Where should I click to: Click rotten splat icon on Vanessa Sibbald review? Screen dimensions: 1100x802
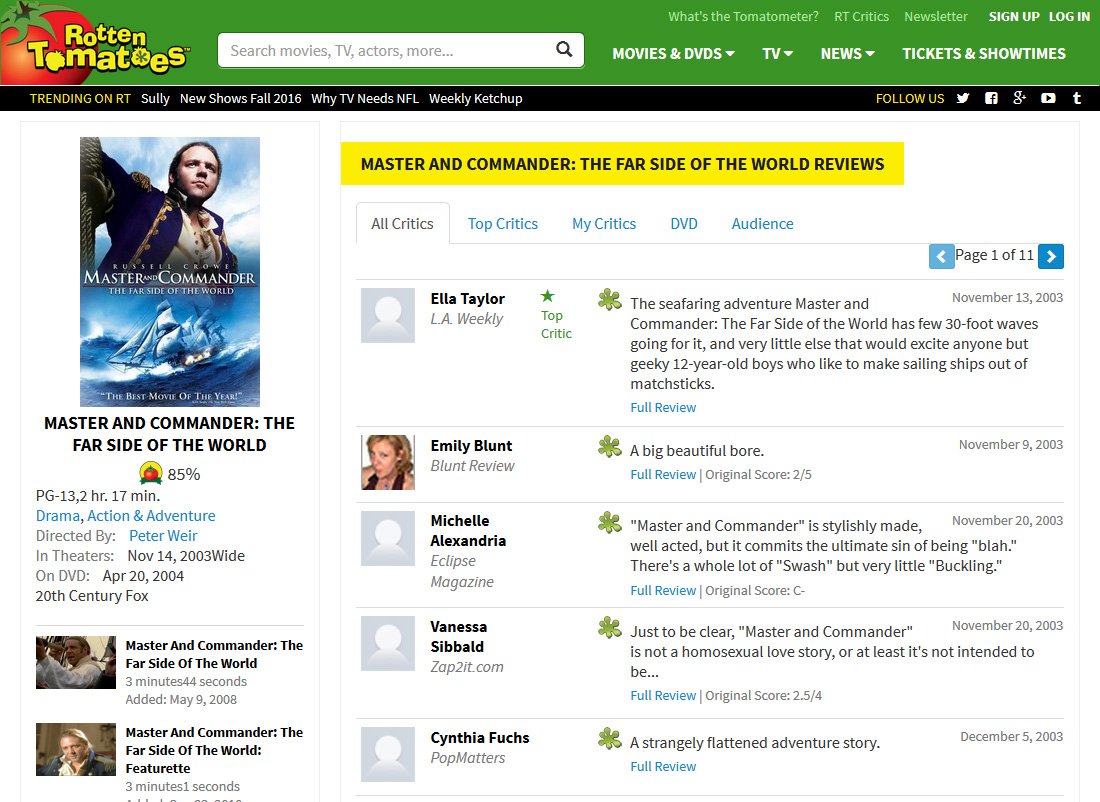(x=610, y=627)
